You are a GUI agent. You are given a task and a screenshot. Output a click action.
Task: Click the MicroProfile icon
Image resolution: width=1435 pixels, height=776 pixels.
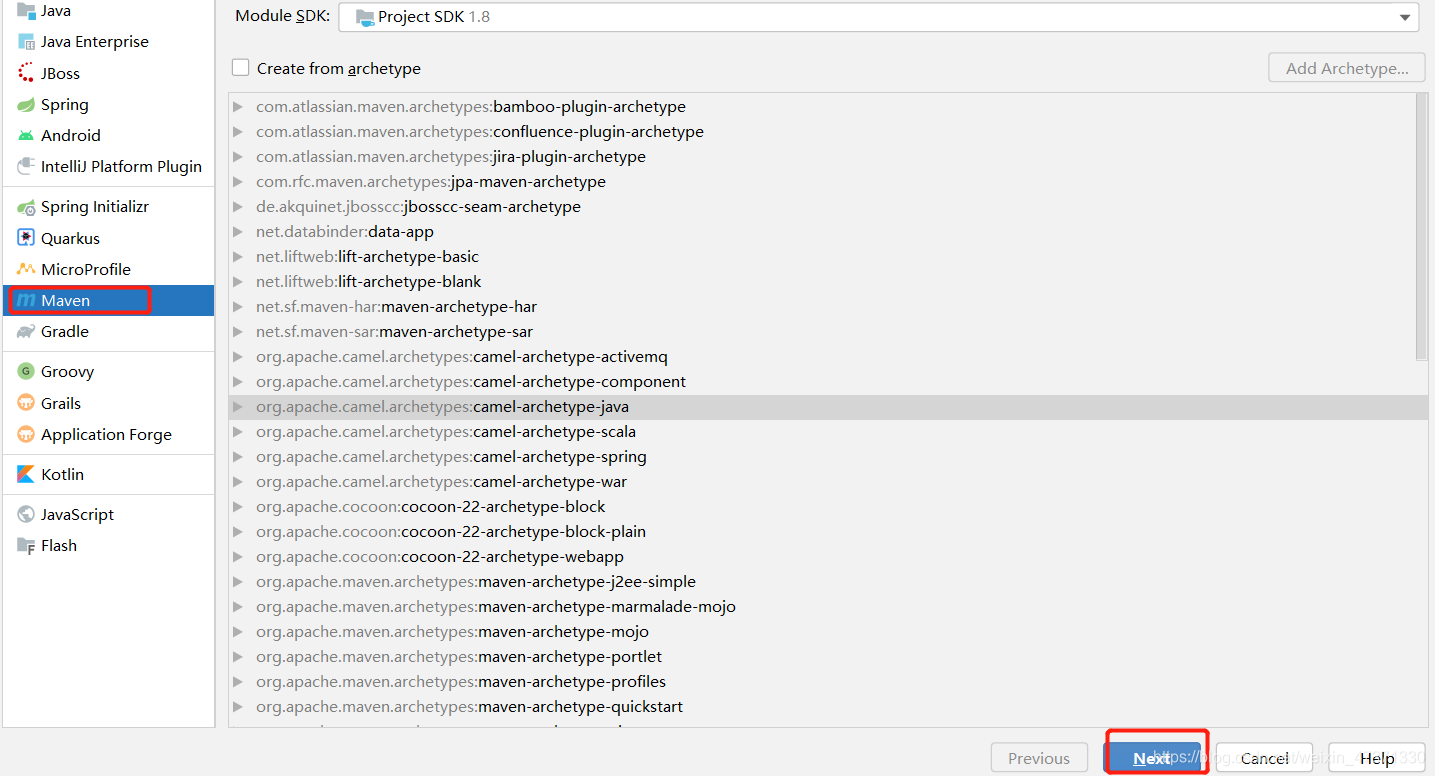tap(26, 269)
